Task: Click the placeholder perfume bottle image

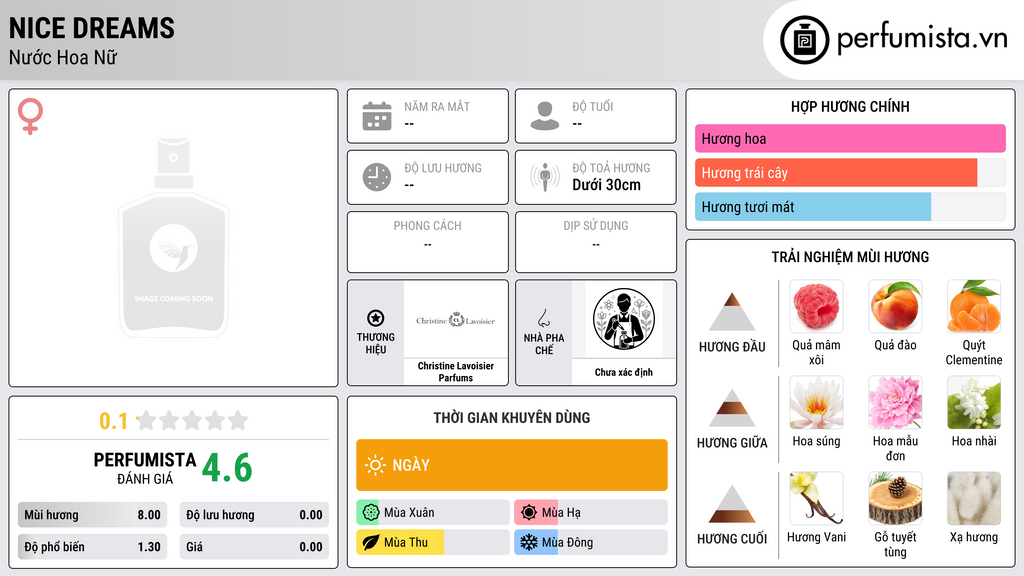Action: (x=174, y=238)
